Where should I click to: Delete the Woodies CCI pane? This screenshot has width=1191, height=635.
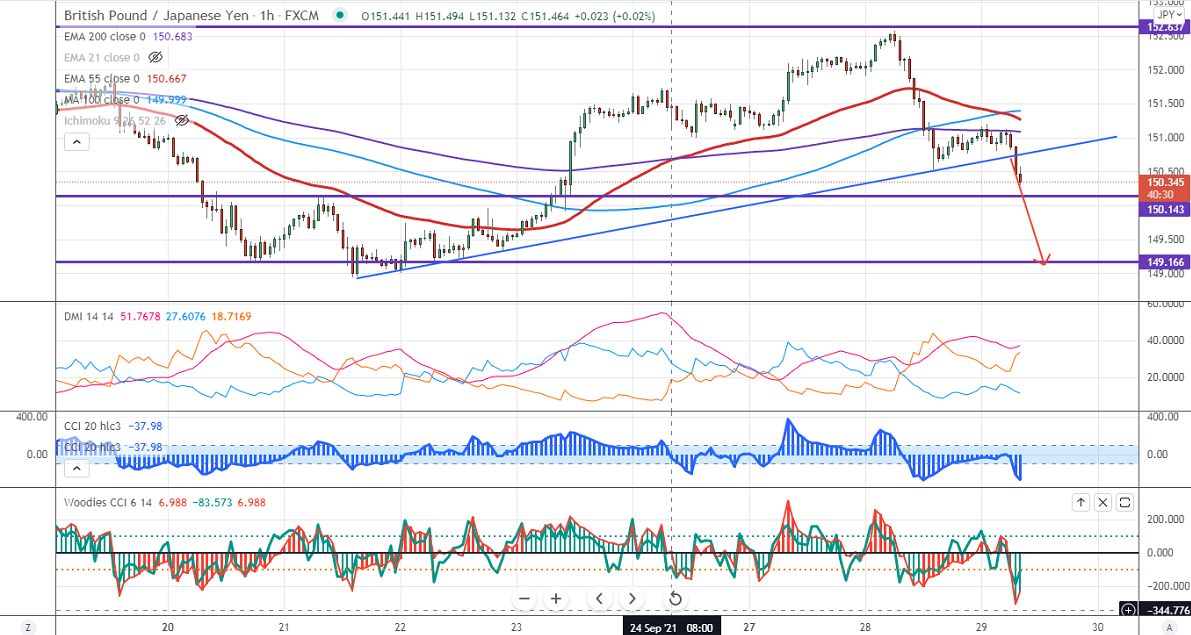point(1103,502)
